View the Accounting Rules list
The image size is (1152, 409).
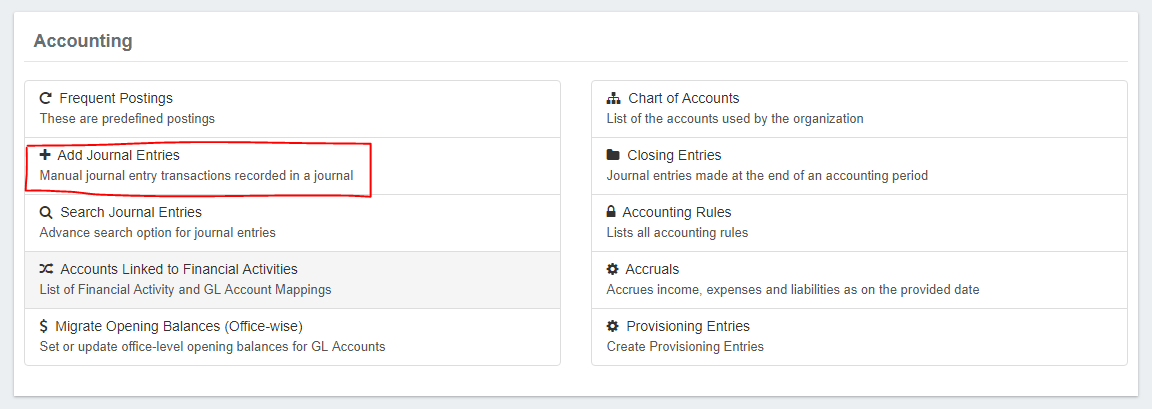point(677,213)
